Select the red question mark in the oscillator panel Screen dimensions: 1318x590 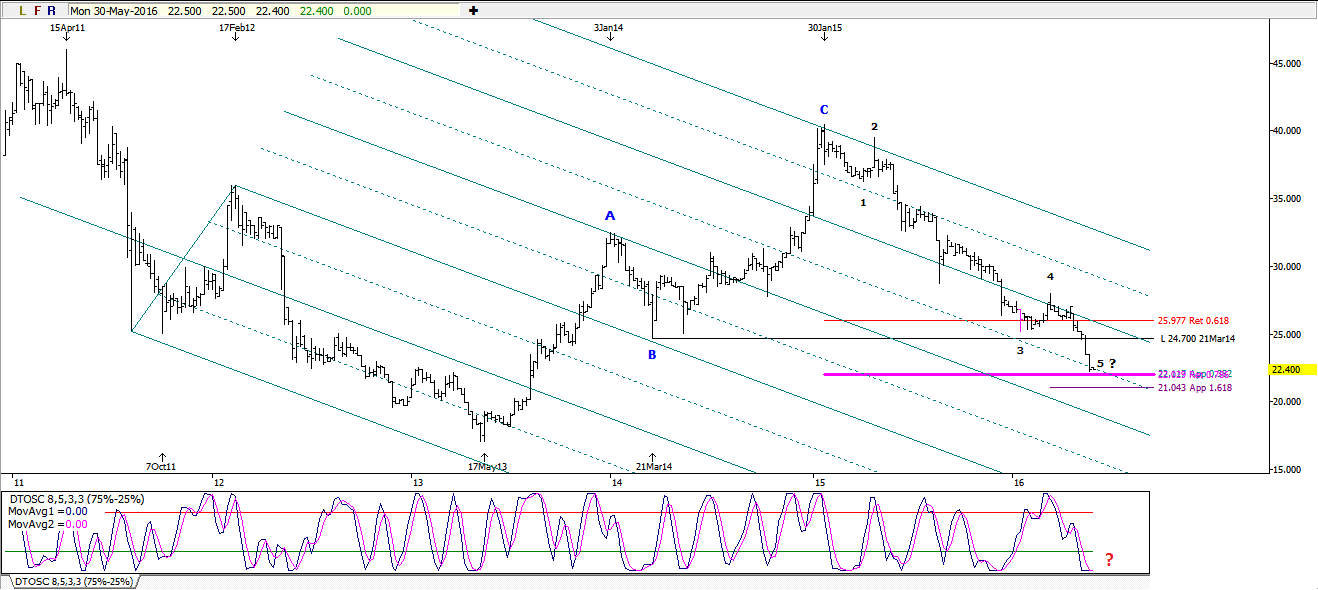click(1109, 559)
